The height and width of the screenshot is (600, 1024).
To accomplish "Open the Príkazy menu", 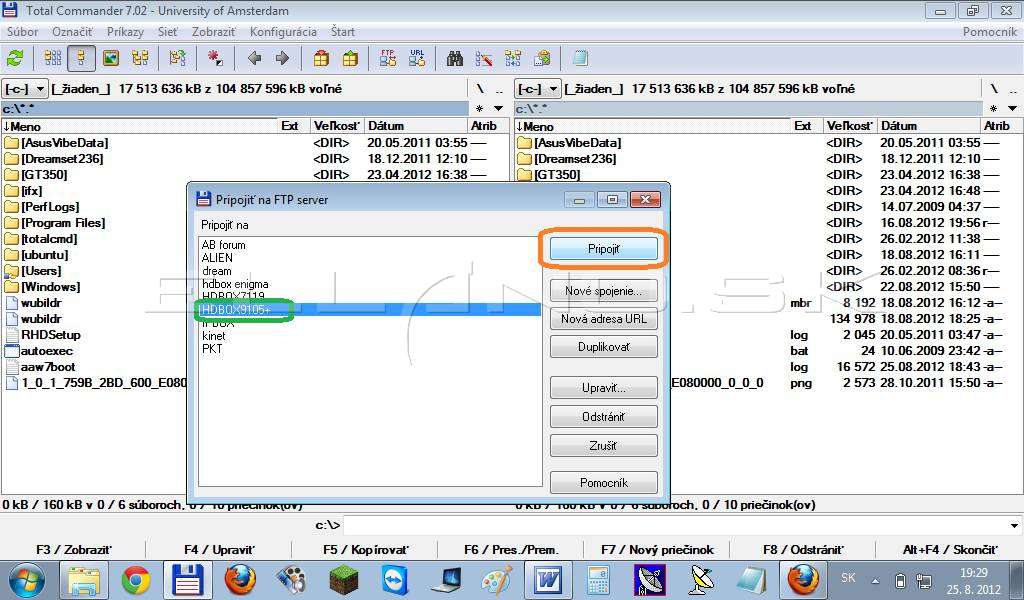I will (125, 31).
